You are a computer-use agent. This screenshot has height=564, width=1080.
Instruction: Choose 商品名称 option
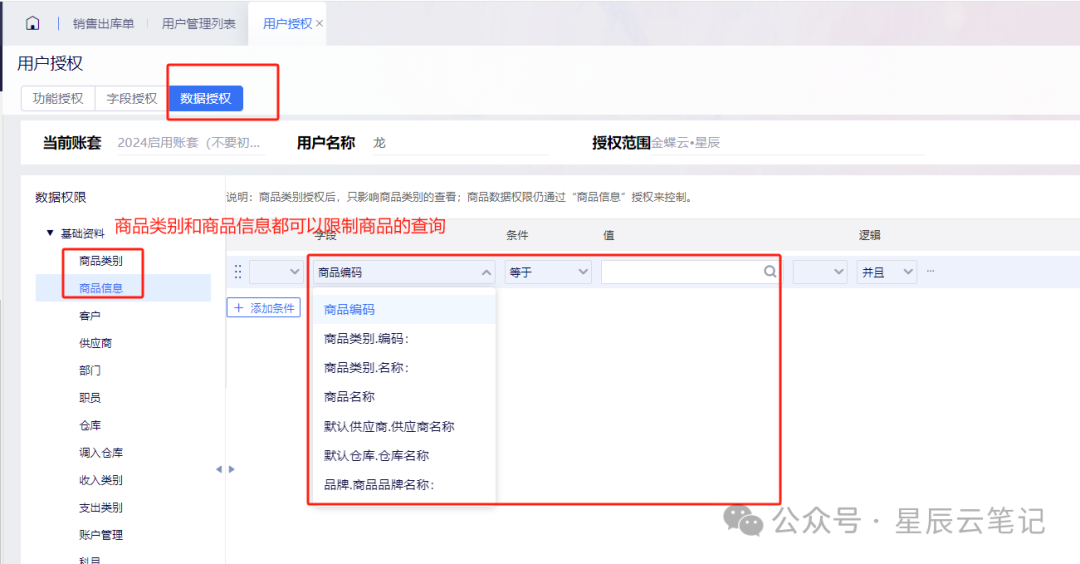404,397
